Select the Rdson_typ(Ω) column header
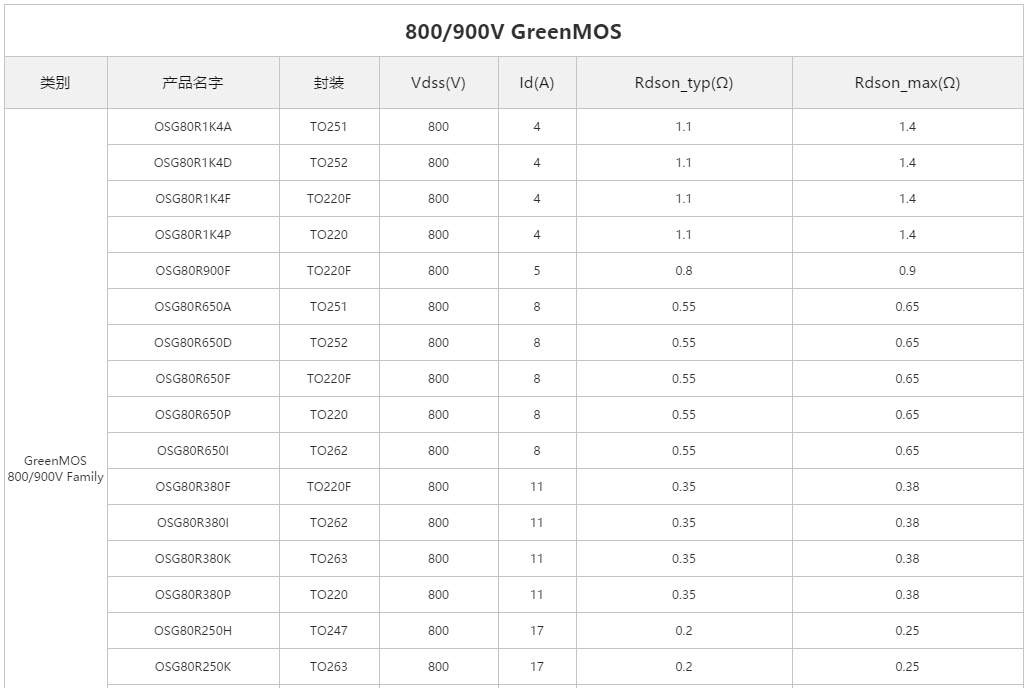 coord(684,83)
